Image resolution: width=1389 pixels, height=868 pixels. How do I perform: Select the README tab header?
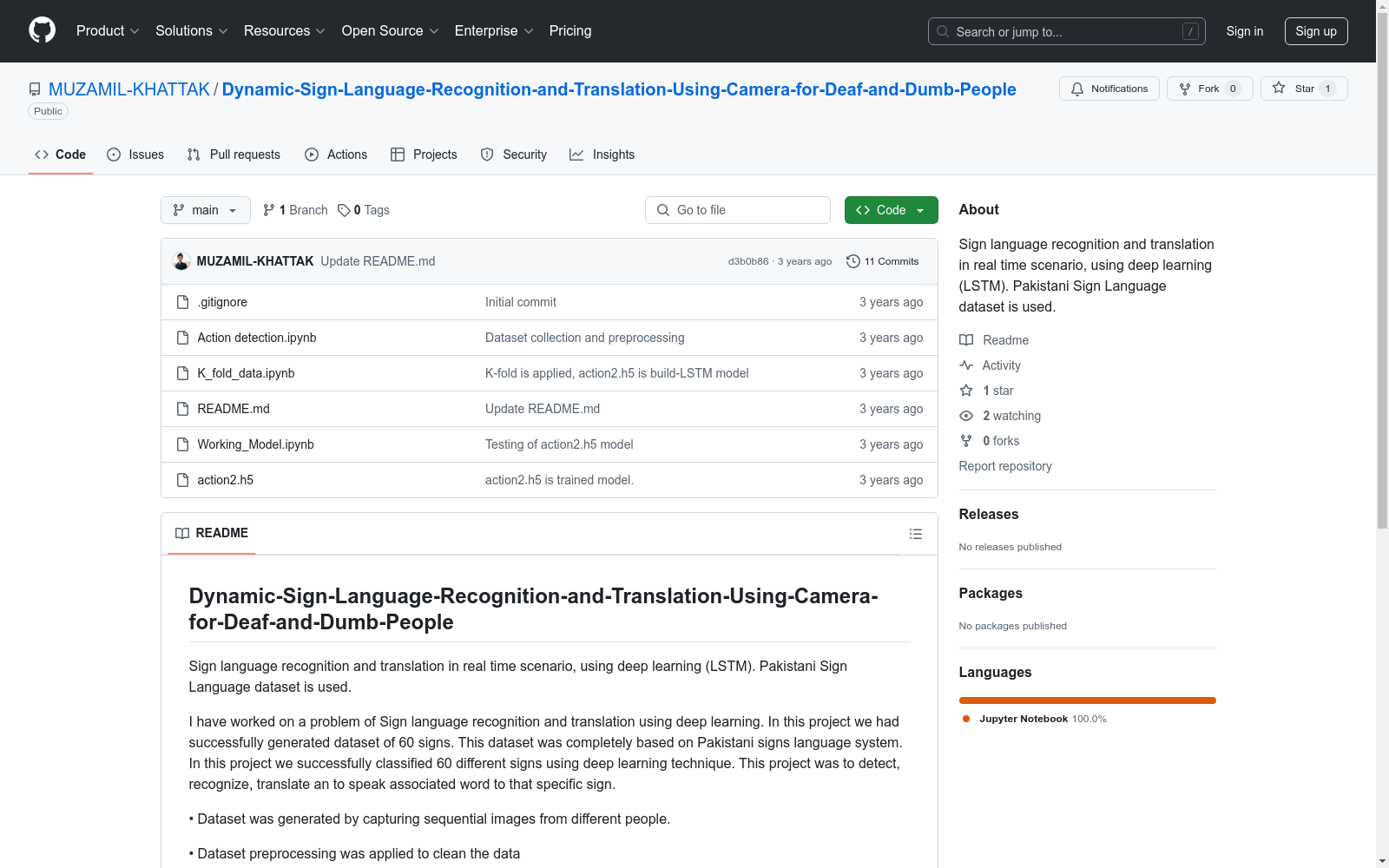coord(212,533)
